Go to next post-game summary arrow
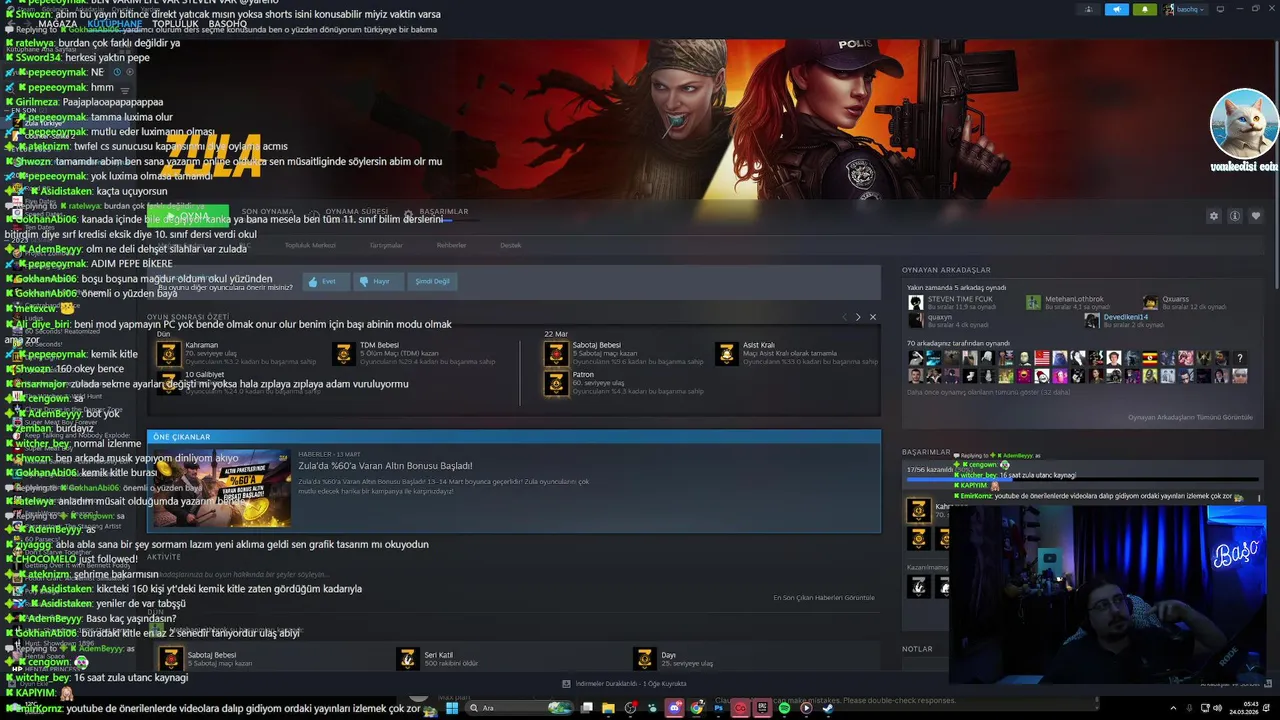 pyautogui.click(x=858, y=317)
